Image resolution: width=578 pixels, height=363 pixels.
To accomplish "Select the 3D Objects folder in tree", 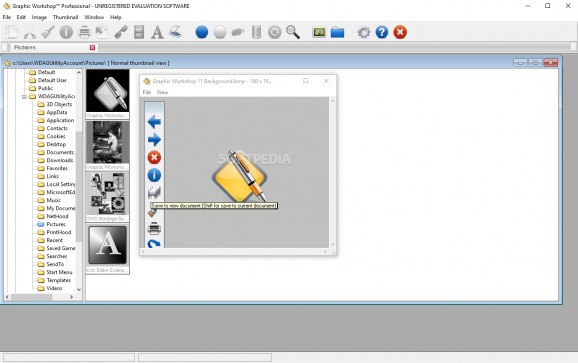I will (55, 104).
